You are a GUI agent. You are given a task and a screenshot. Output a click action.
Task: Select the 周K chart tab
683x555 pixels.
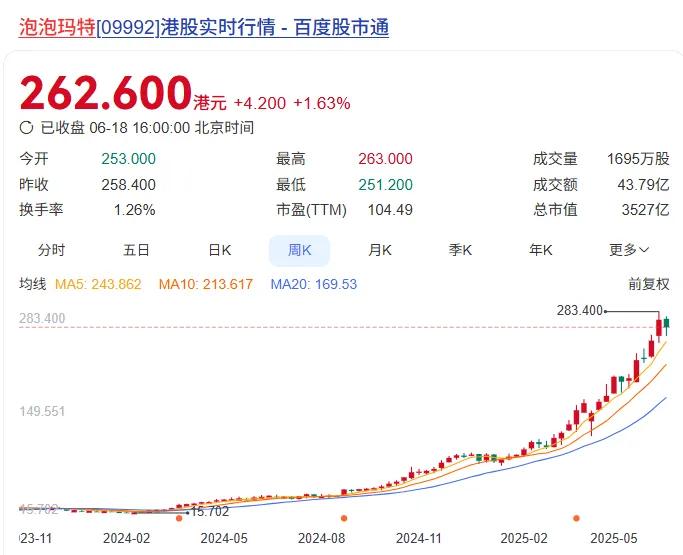(299, 250)
